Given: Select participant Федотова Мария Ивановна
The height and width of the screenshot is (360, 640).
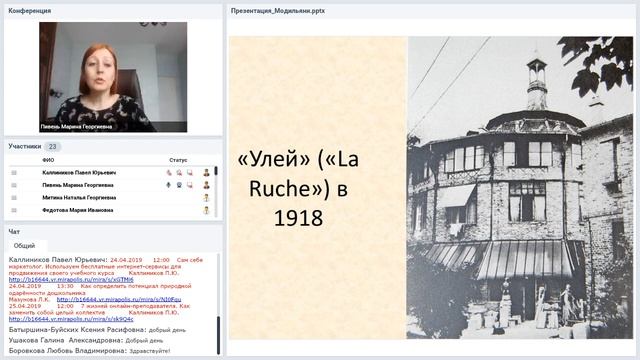Looking at the screenshot, I should [78, 211].
